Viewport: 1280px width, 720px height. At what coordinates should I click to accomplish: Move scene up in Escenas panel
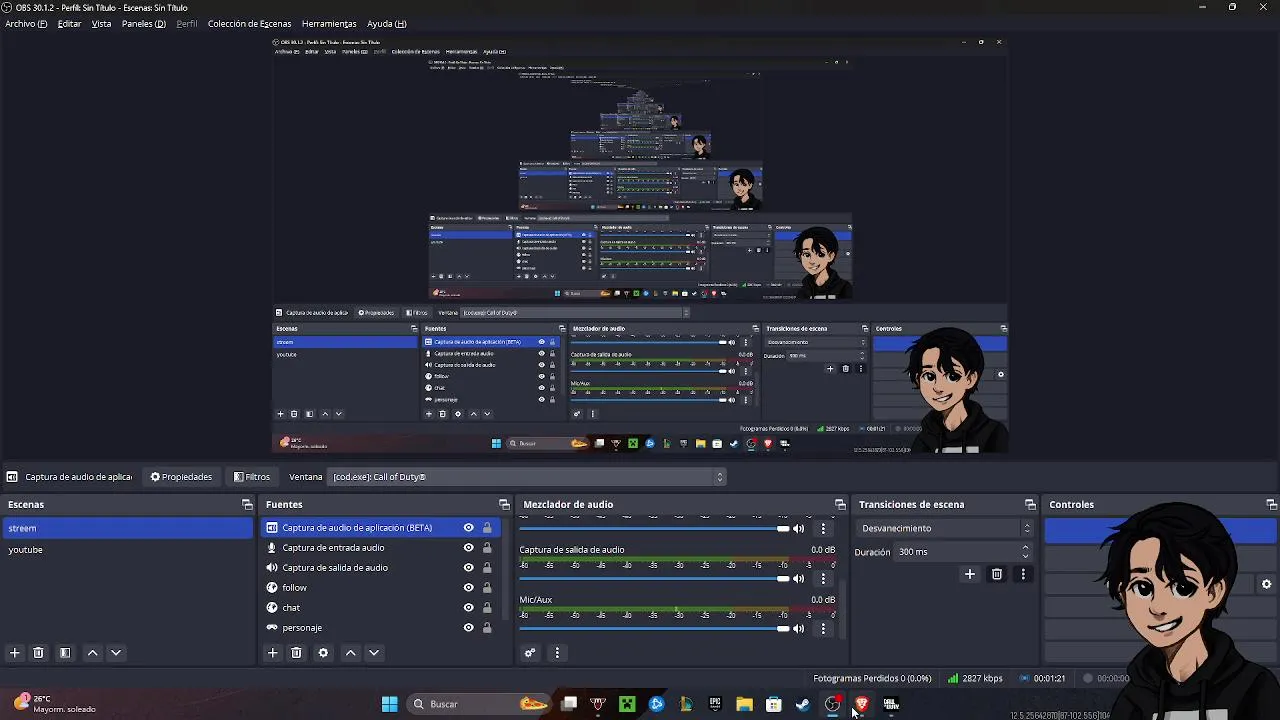point(92,653)
